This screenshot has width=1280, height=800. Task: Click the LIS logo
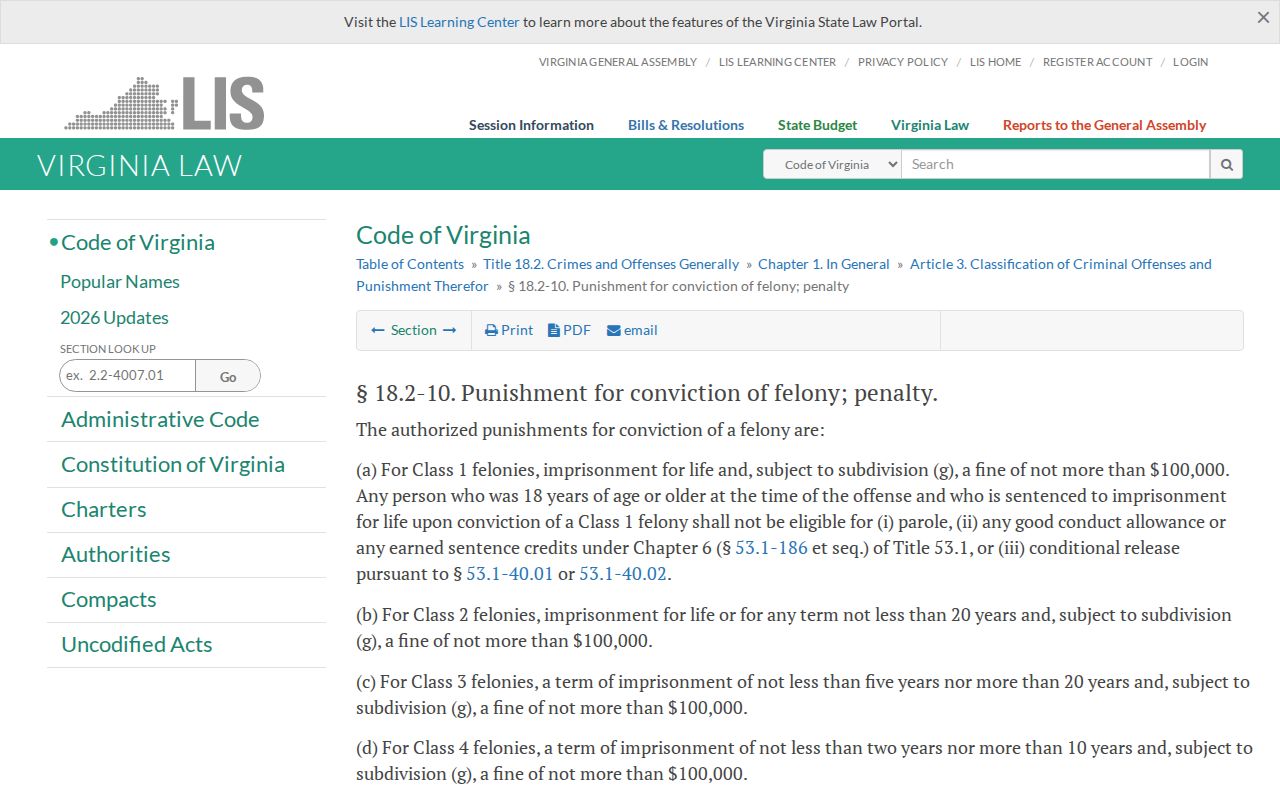tap(165, 103)
